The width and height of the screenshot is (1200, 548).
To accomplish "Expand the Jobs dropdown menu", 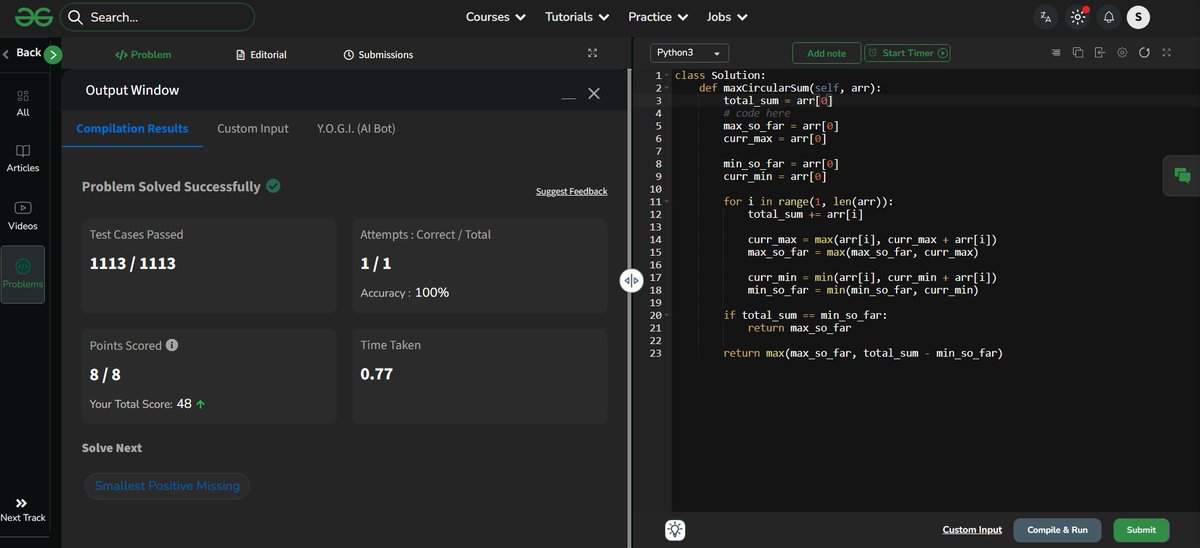I will (x=726, y=17).
